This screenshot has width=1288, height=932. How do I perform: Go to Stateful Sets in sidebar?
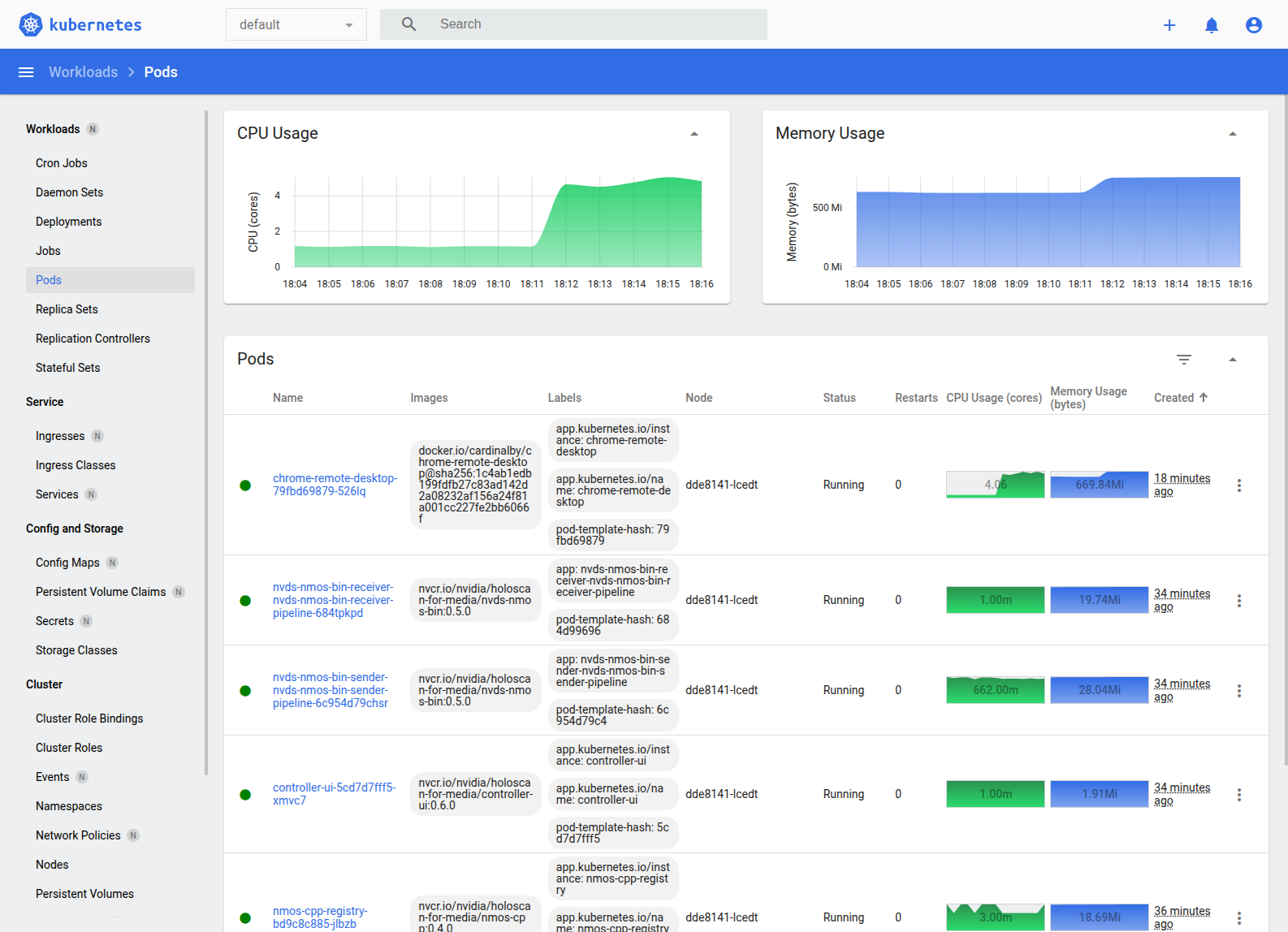coord(68,368)
